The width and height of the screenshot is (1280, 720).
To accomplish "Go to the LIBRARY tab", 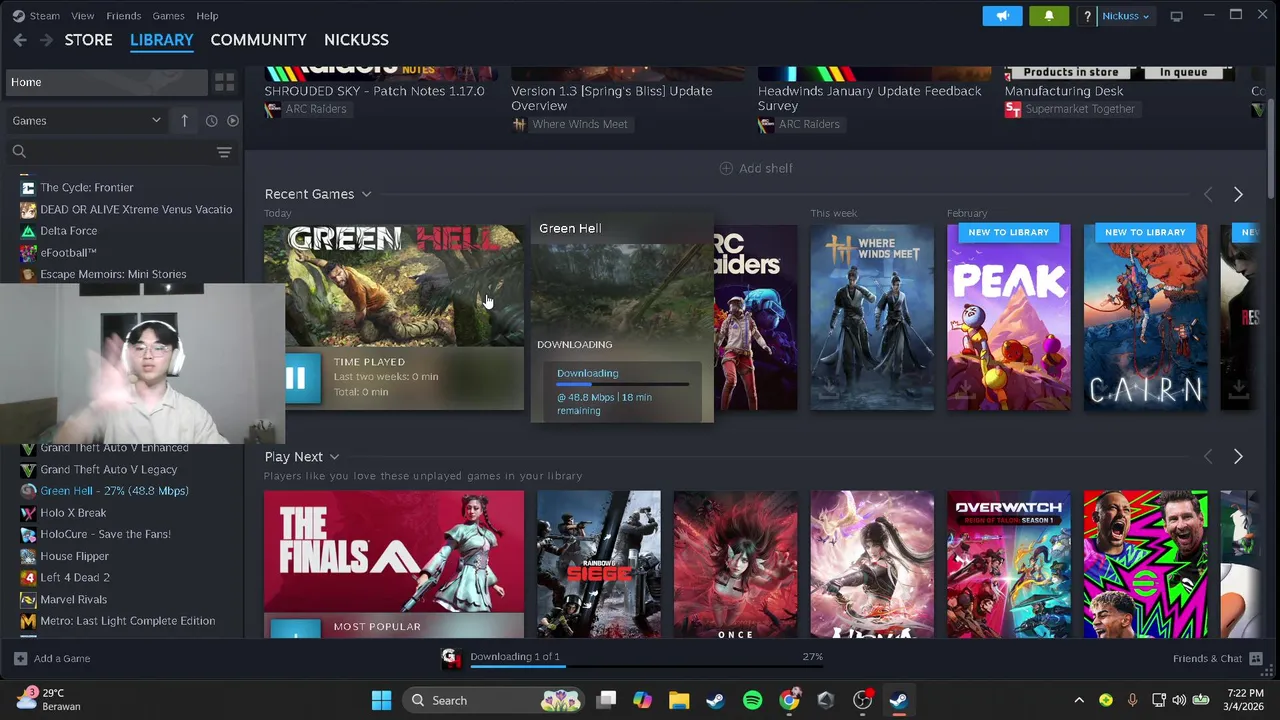I will pos(161,40).
